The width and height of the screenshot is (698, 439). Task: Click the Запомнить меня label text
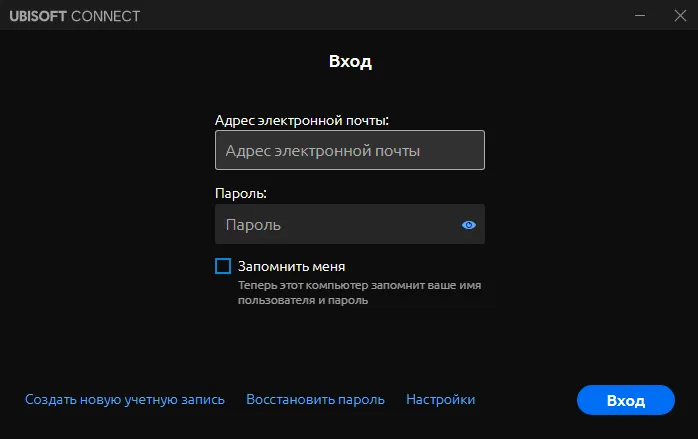(292, 266)
